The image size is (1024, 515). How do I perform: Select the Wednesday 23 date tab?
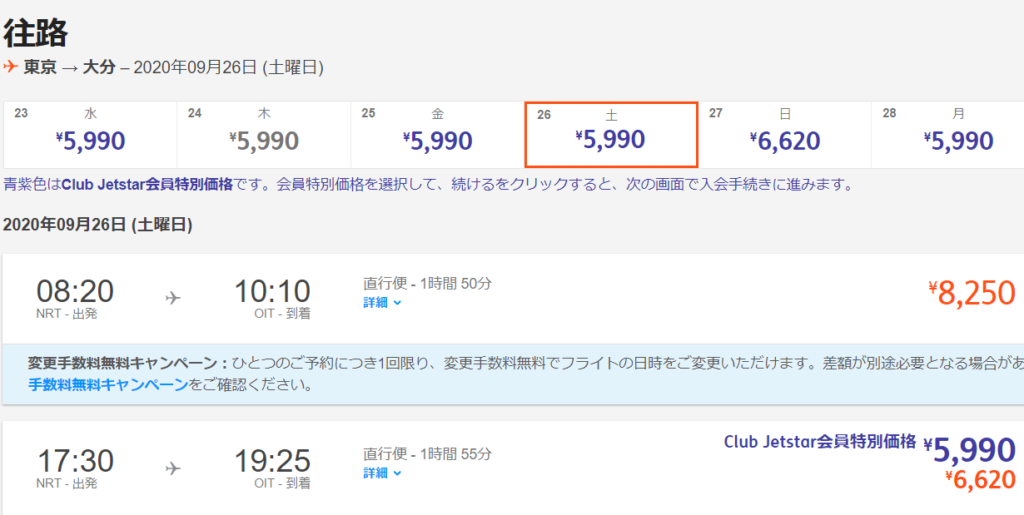pos(90,134)
